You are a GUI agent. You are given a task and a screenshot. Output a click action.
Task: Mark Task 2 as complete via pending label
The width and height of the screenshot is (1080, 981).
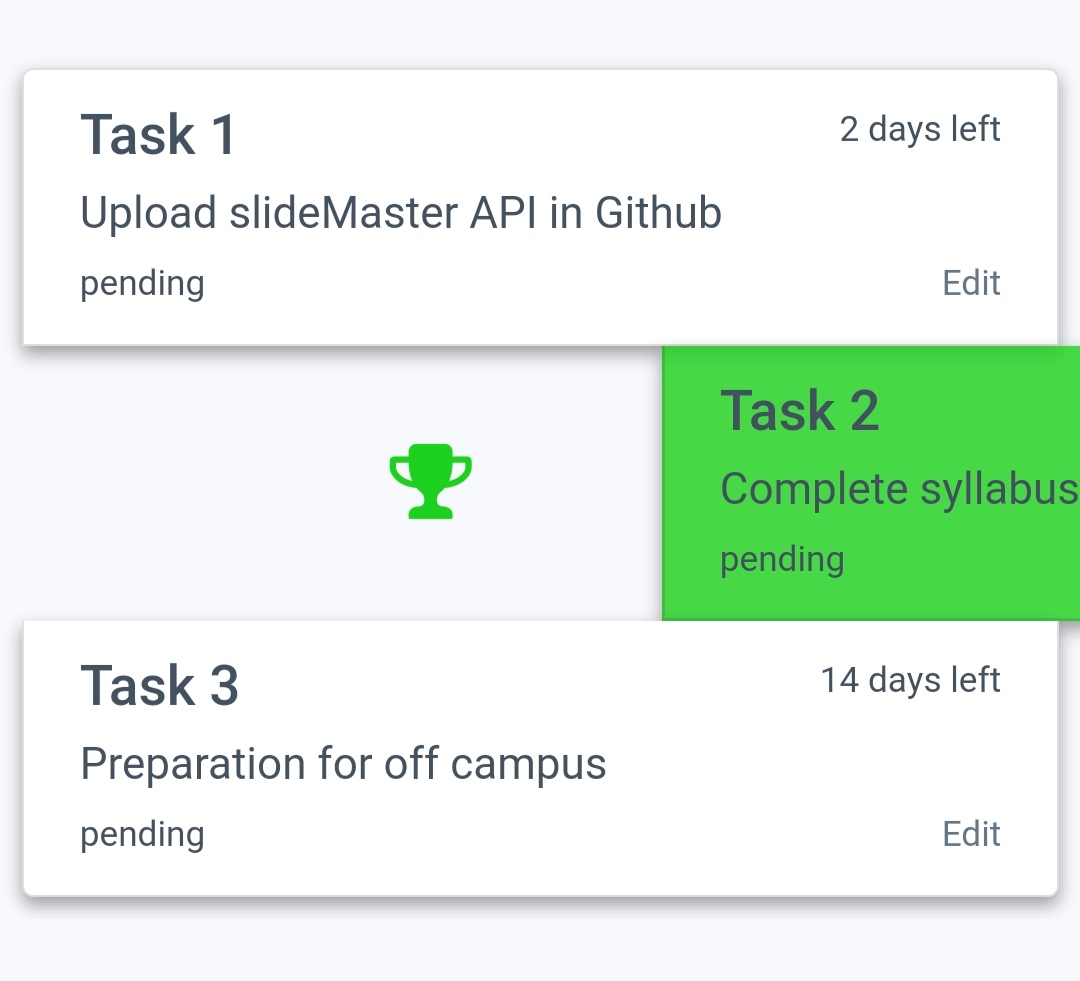[782, 559]
